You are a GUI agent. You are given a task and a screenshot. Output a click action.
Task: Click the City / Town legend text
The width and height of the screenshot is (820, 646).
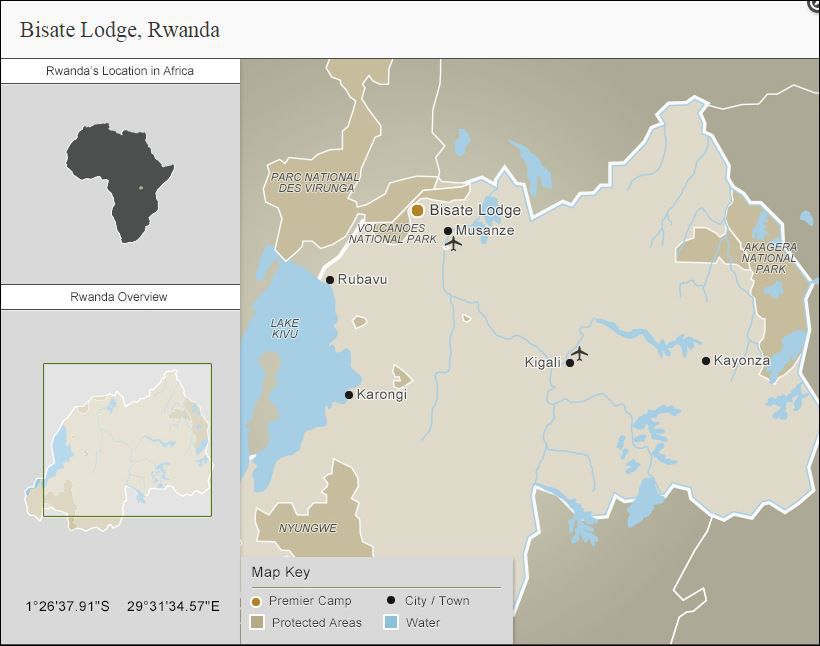(x=437, y=601)
